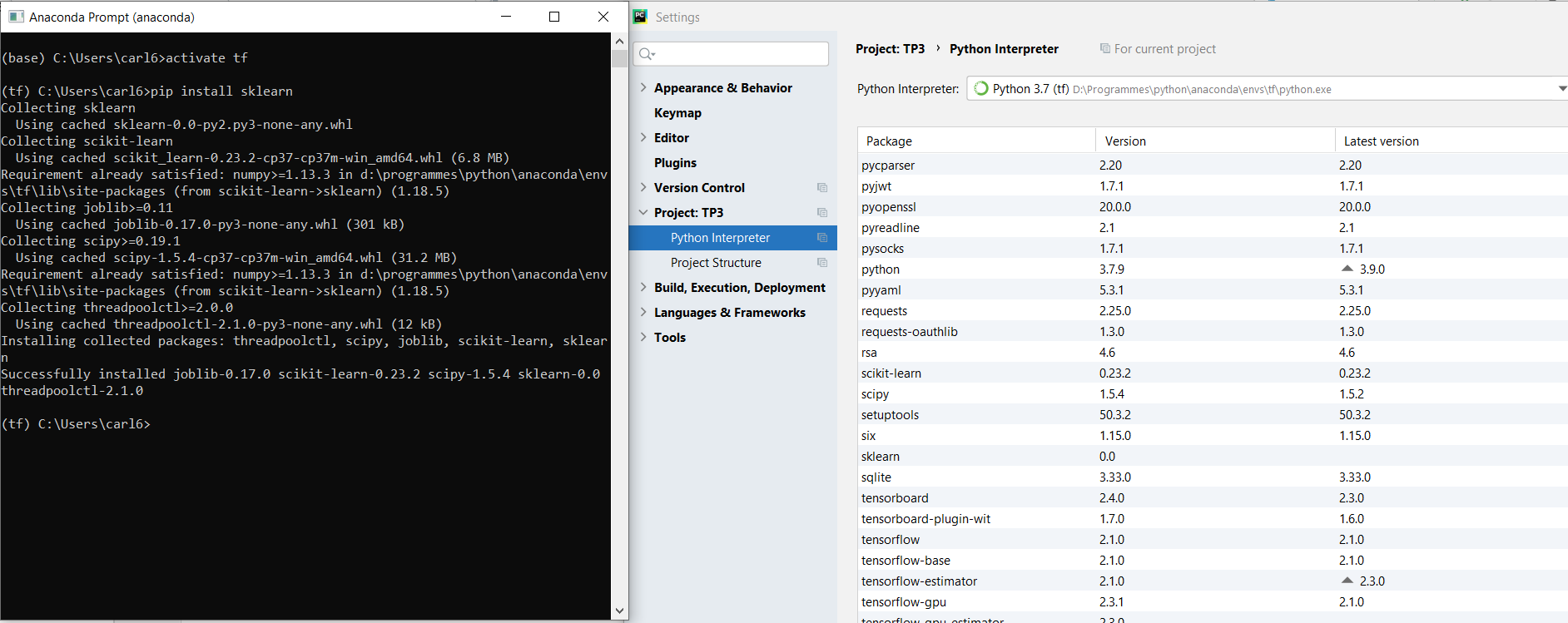Expand Build, Execution, Deployment section
1568x623 pixels.
pyautogui.click(x=643, y=287)
